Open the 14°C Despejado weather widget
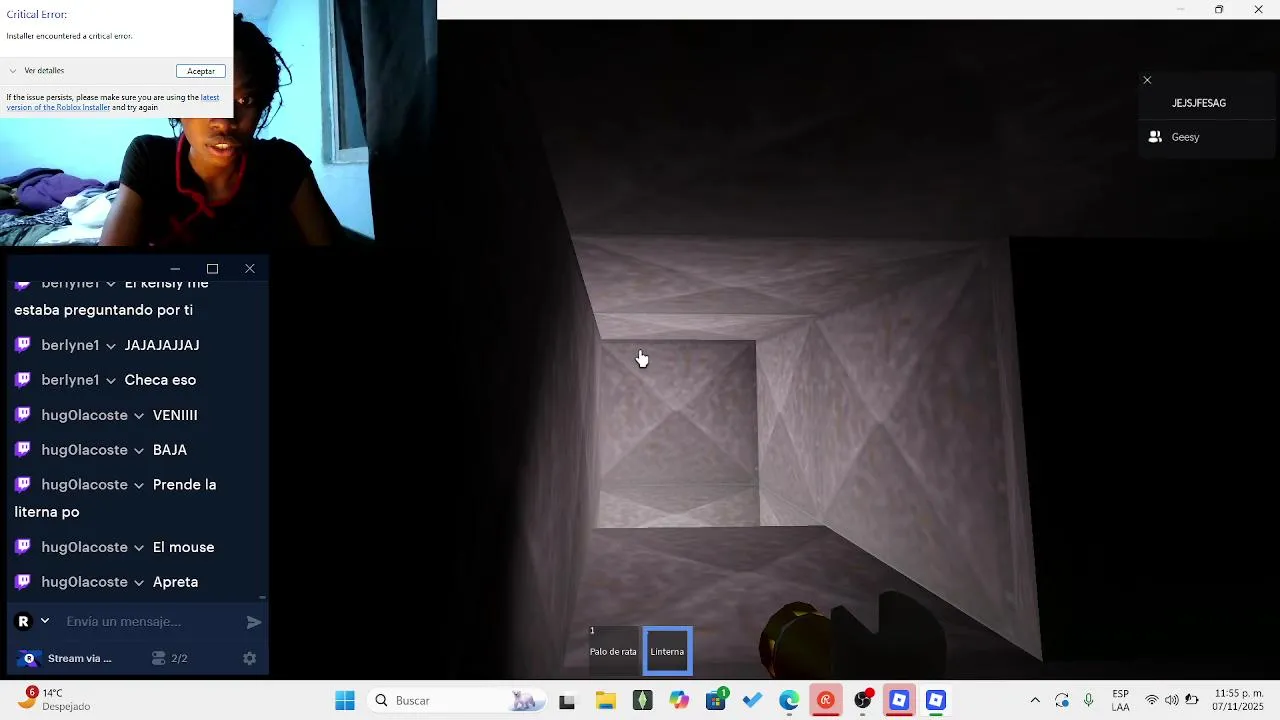The width and height of the screenshot is (1280, 720). 58,700
